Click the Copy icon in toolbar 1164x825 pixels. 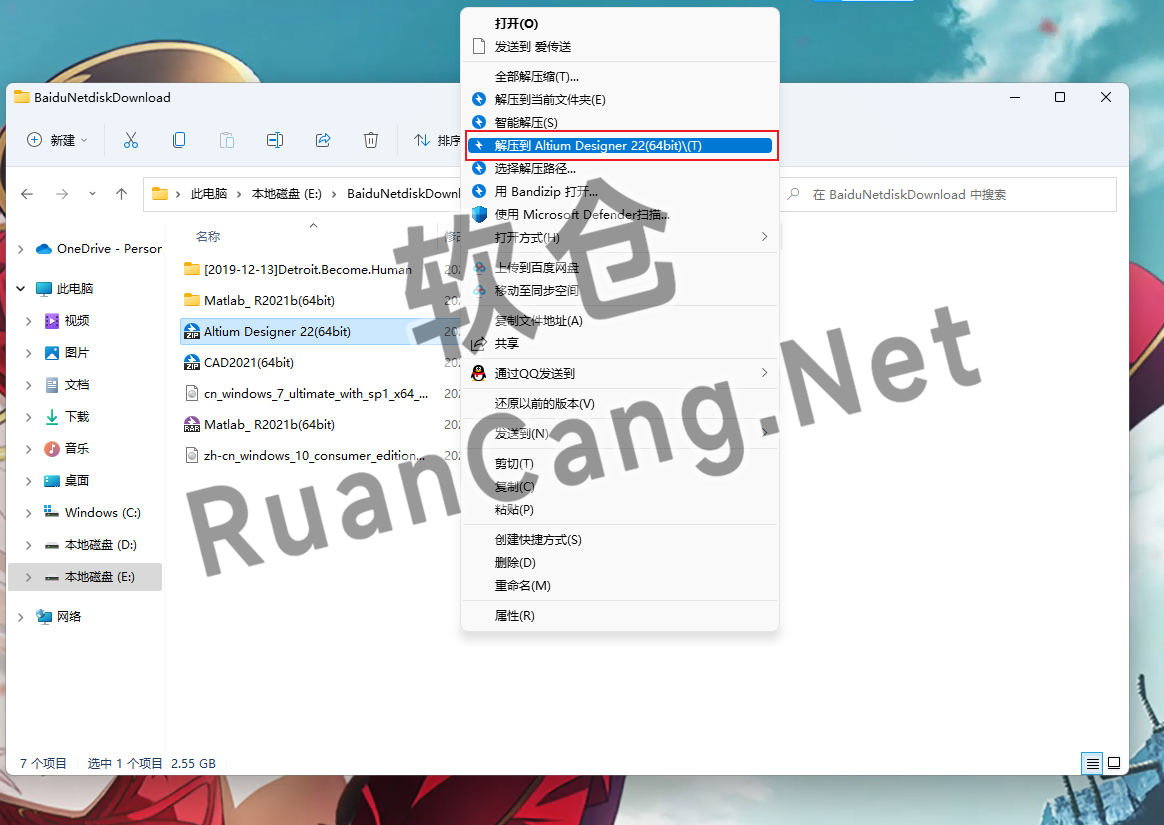pyautogui.click(x=179, y=140)
